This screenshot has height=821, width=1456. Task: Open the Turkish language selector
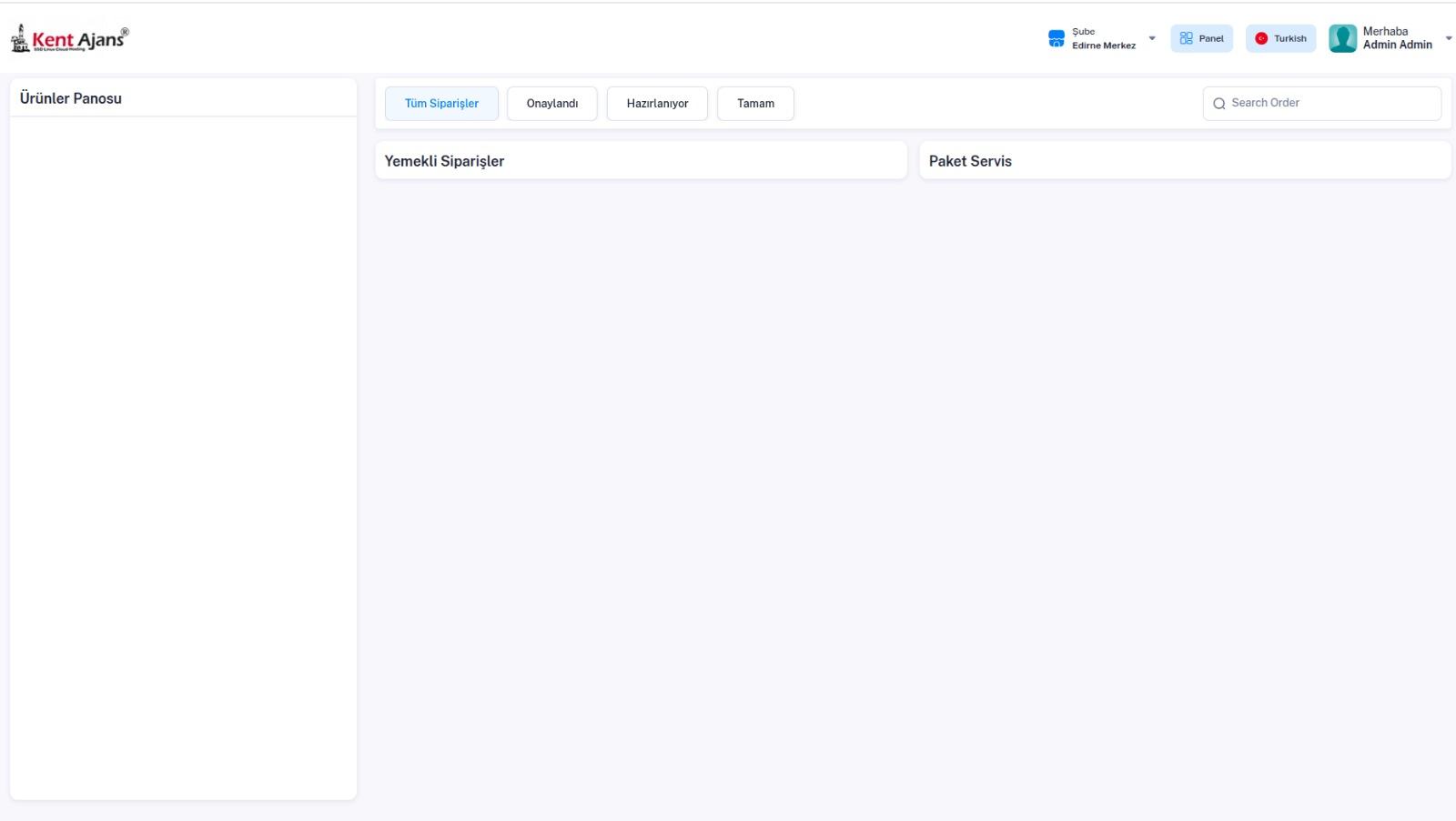(x=1280, y=38)
